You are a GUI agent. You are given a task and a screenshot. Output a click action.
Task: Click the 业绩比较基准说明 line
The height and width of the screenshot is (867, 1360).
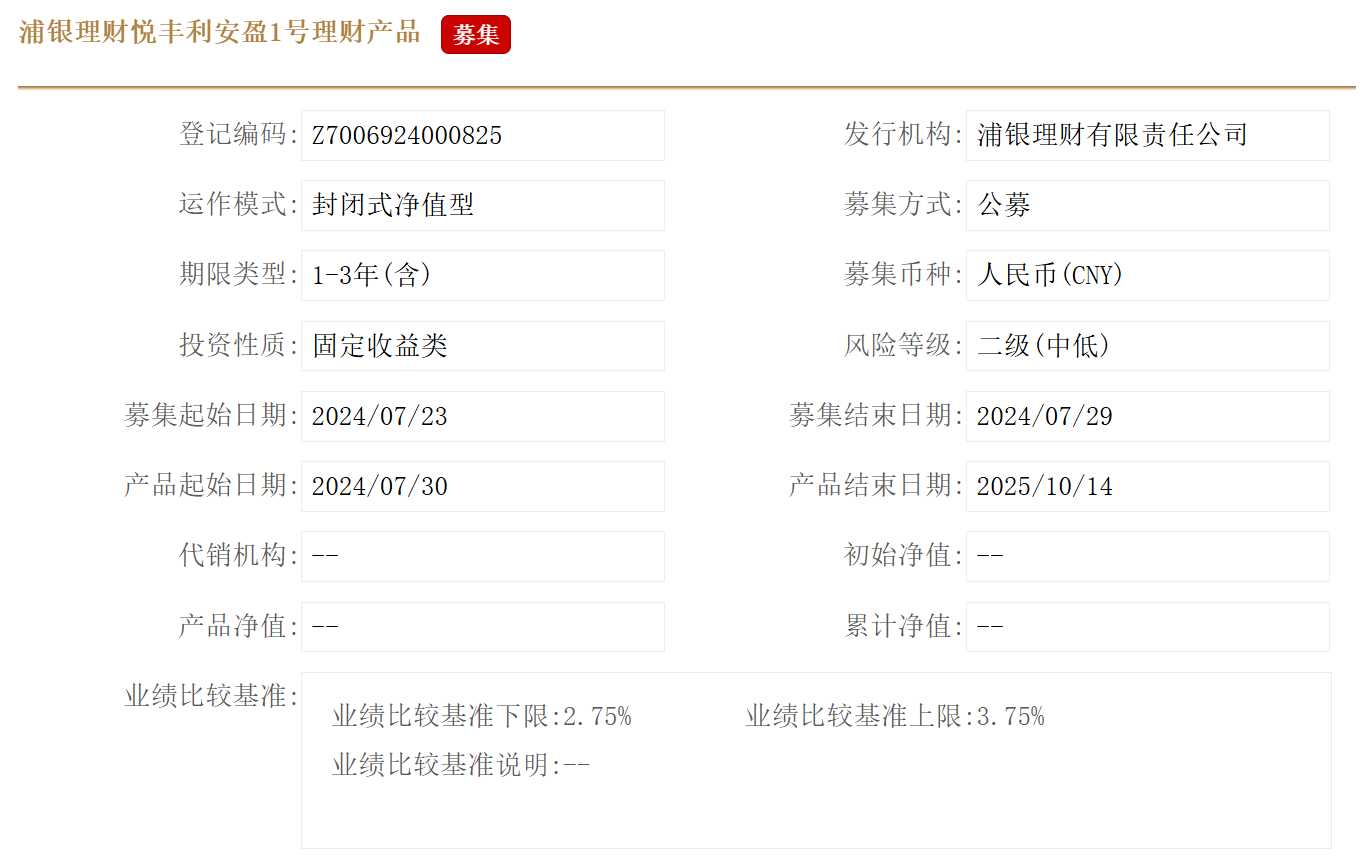[461, 766]
